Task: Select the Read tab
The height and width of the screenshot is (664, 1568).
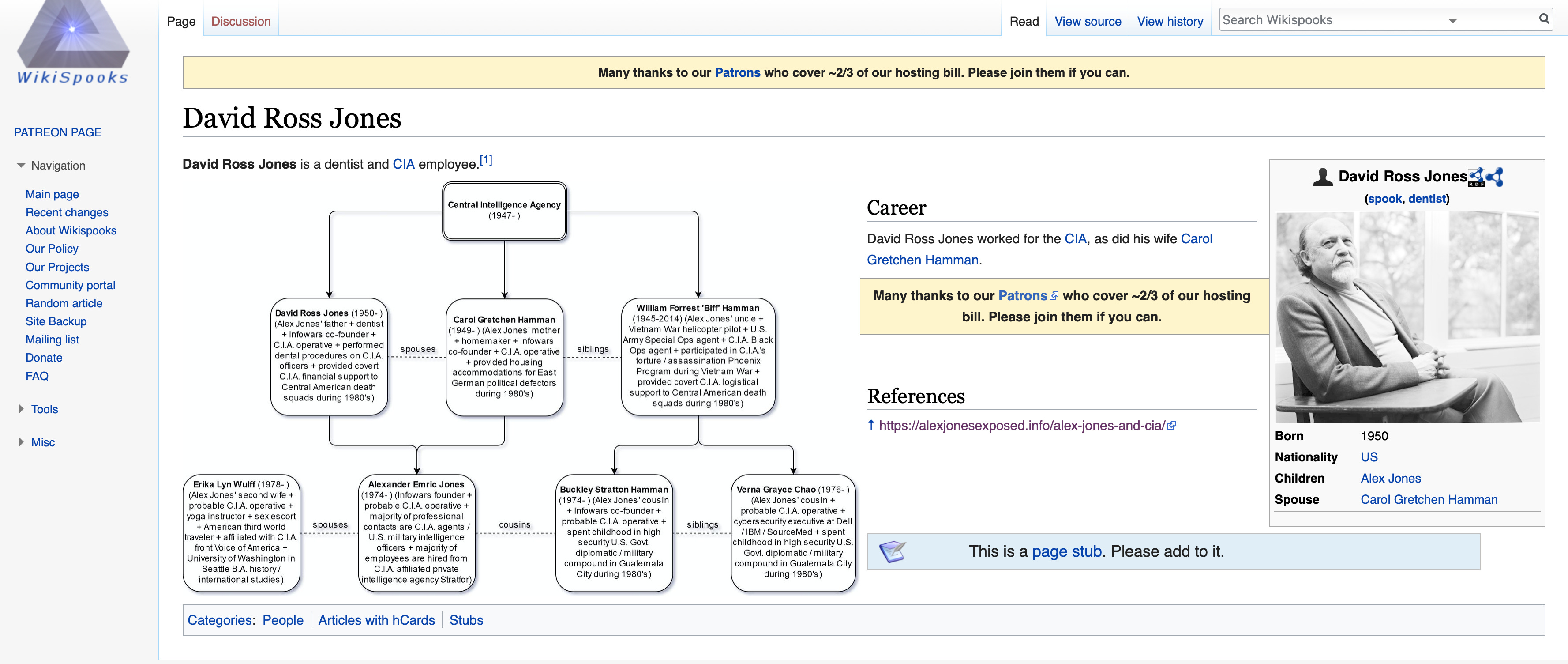Action: 1024,21
